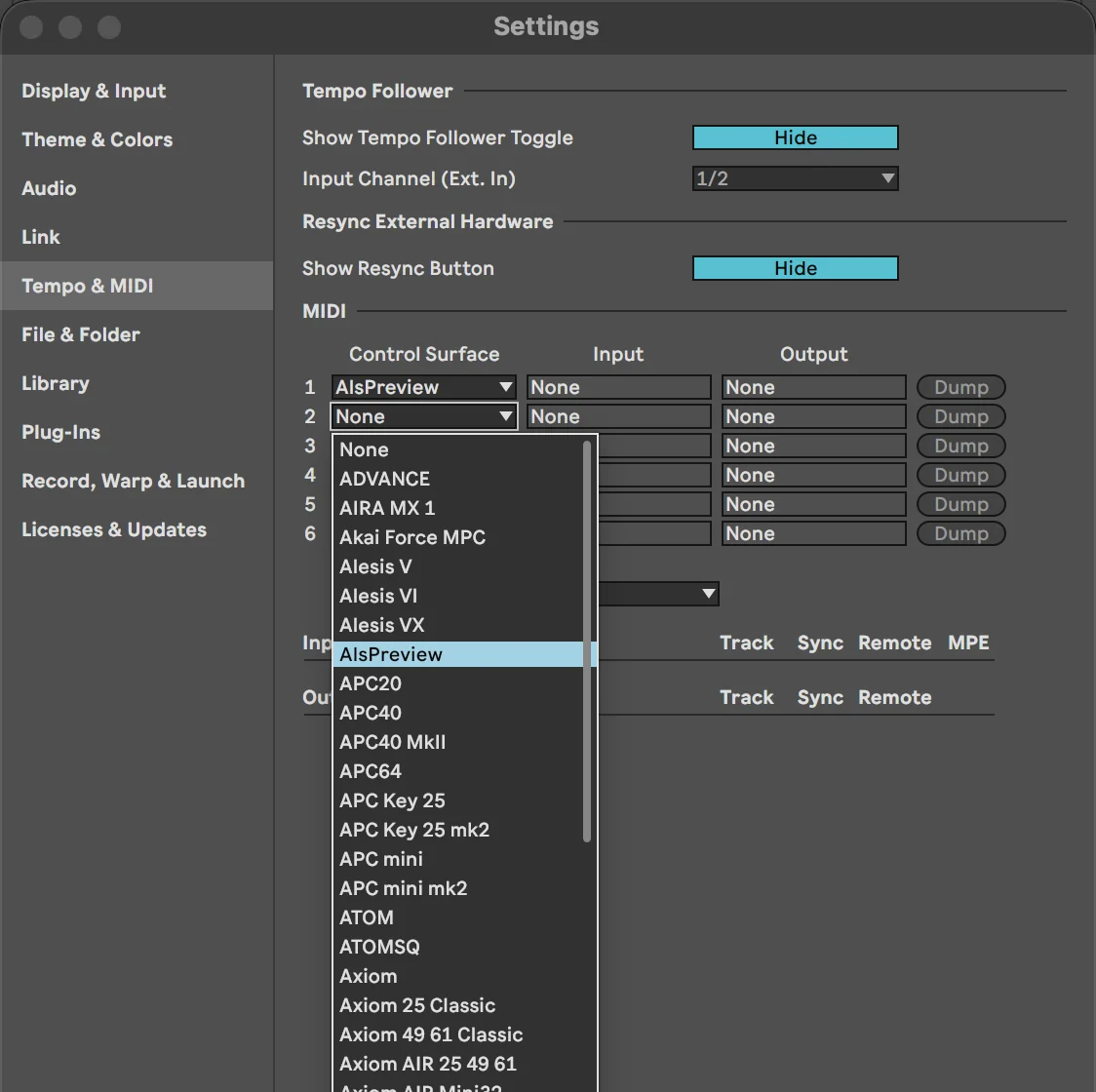
Task: Collapse Control Surface 2 dropdown
Action: [423, 416]
